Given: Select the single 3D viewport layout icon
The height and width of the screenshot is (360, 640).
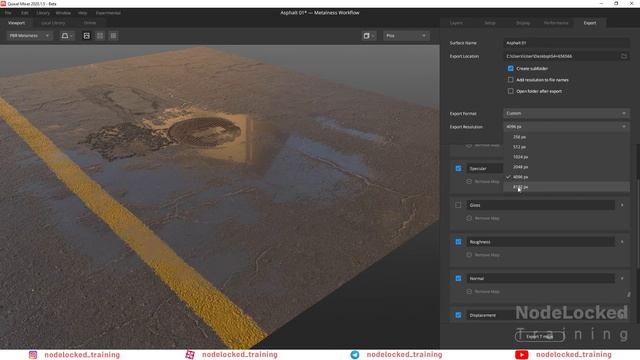Looking at the screenshot, I should (87, 36).
